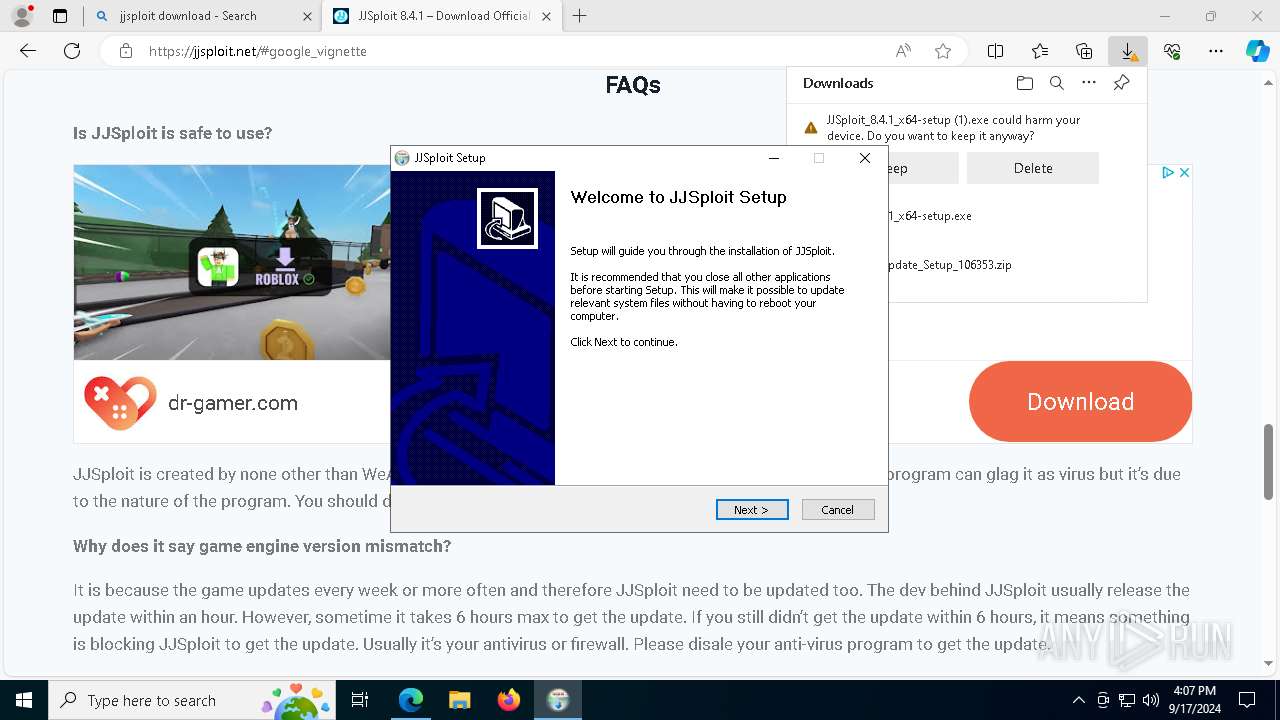Open Microsoft Edge from taskbar
The width and height of the screenshot is (1280, 720).
[x=411, y=700]
